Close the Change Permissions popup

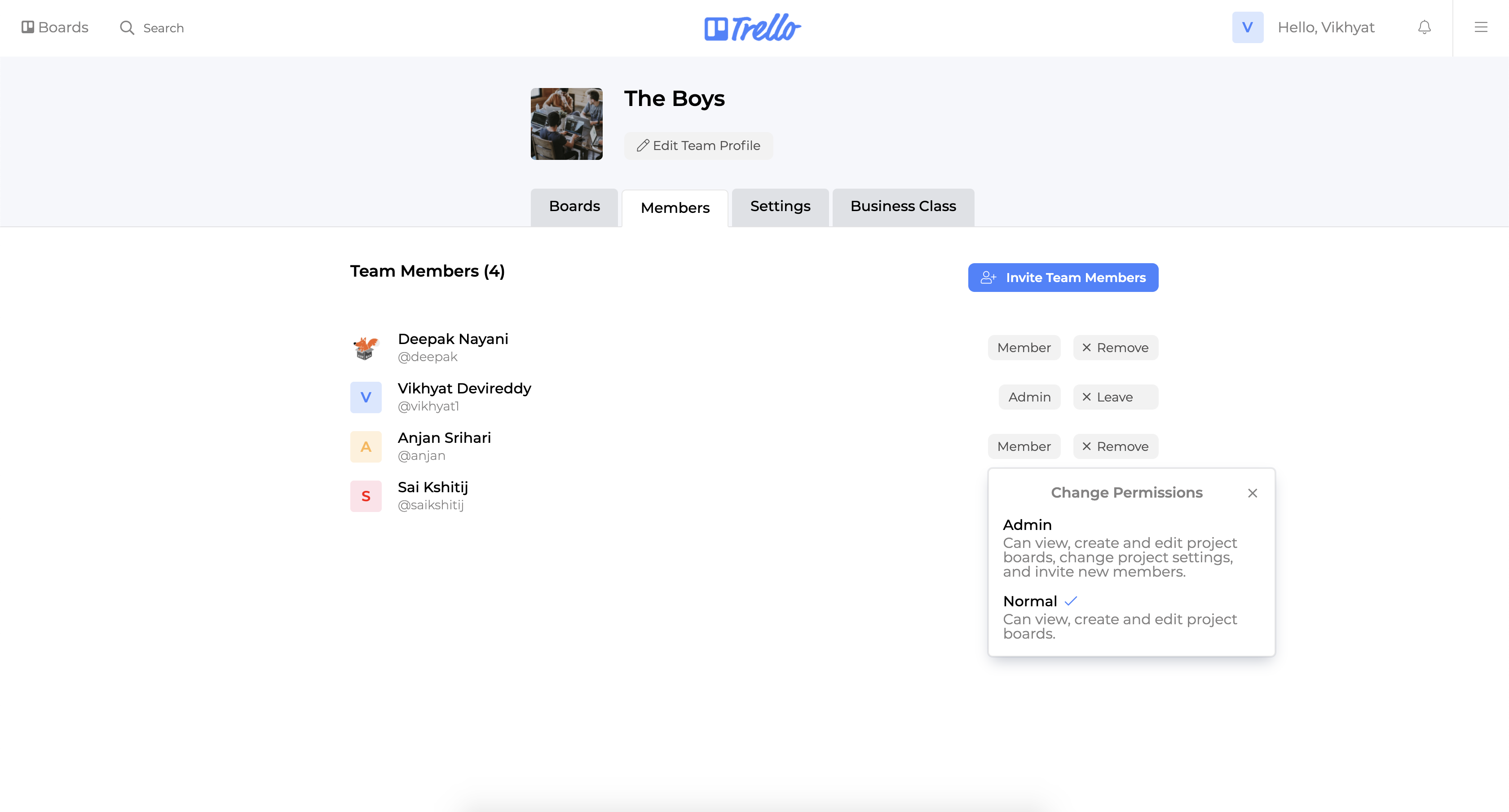pos(1252,493)
